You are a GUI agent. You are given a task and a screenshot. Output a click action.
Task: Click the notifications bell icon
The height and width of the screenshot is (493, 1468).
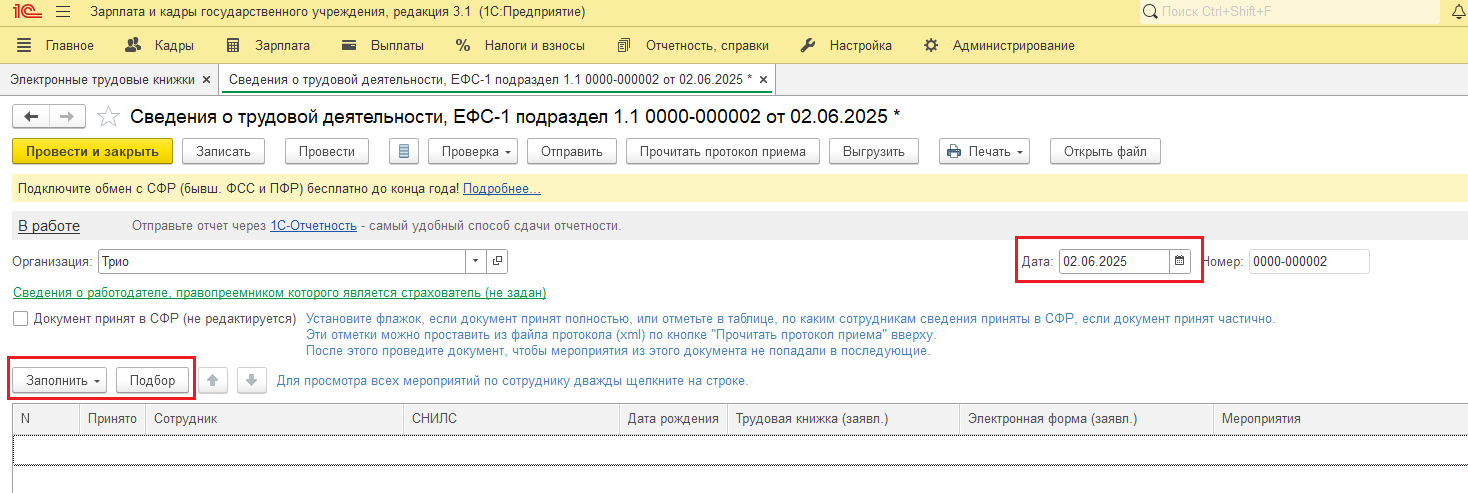pos(1458,12)
